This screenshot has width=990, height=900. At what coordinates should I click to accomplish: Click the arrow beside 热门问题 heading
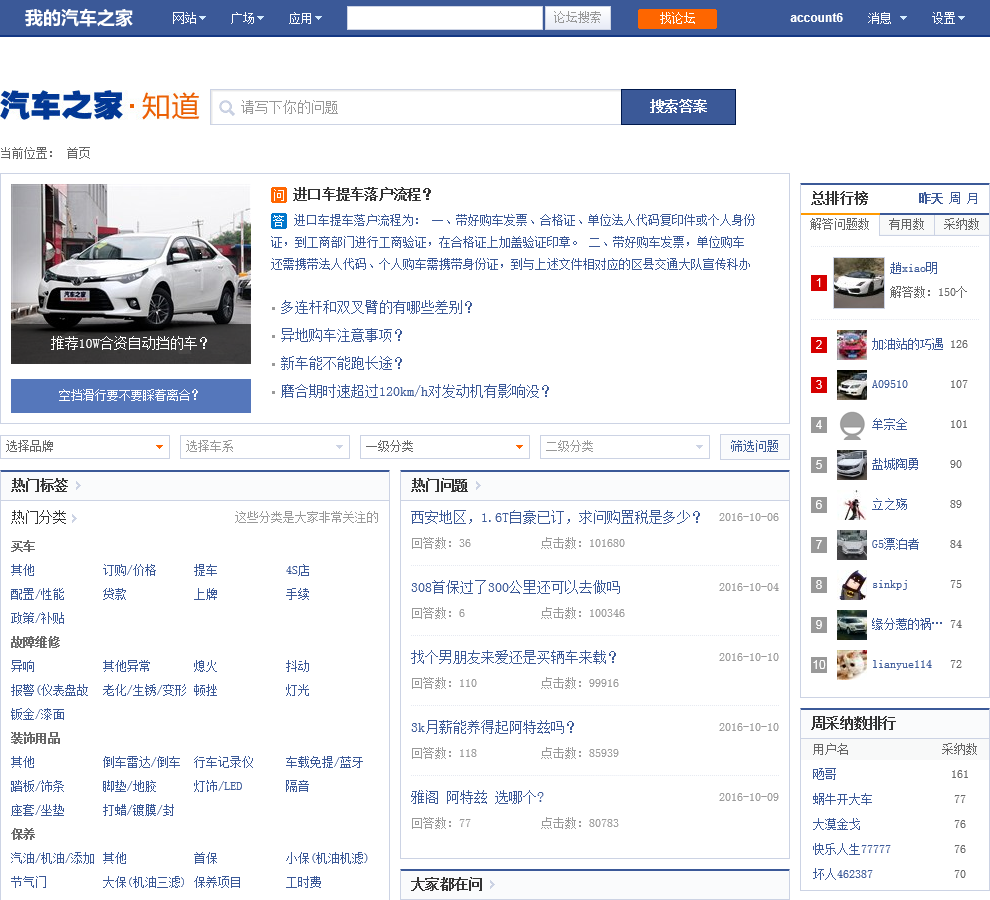point(478,486)
